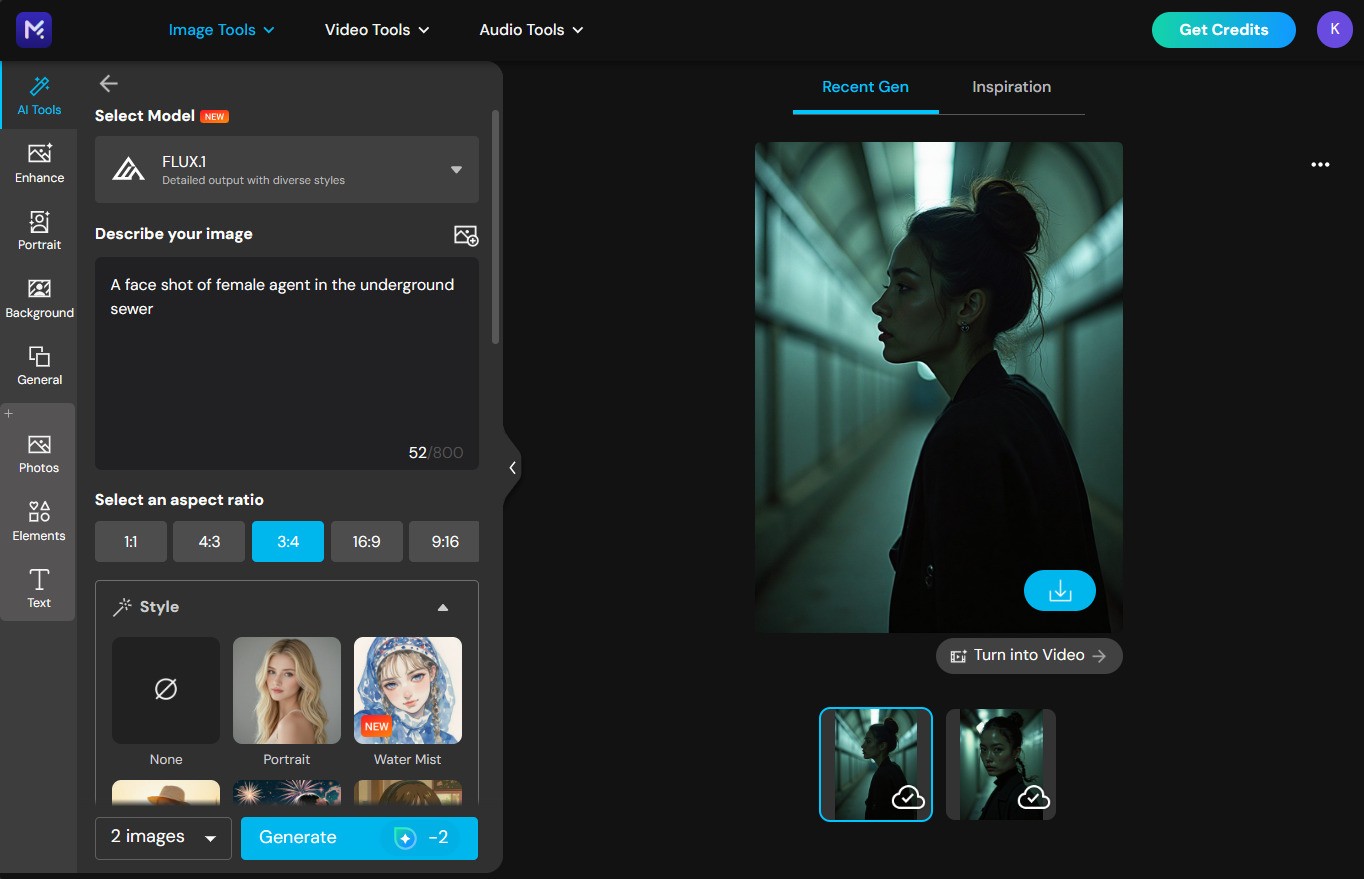This screenshot has width=1364, height=879.
Task: Open the Elements panel in the sidebar
Action: [39, 521]
